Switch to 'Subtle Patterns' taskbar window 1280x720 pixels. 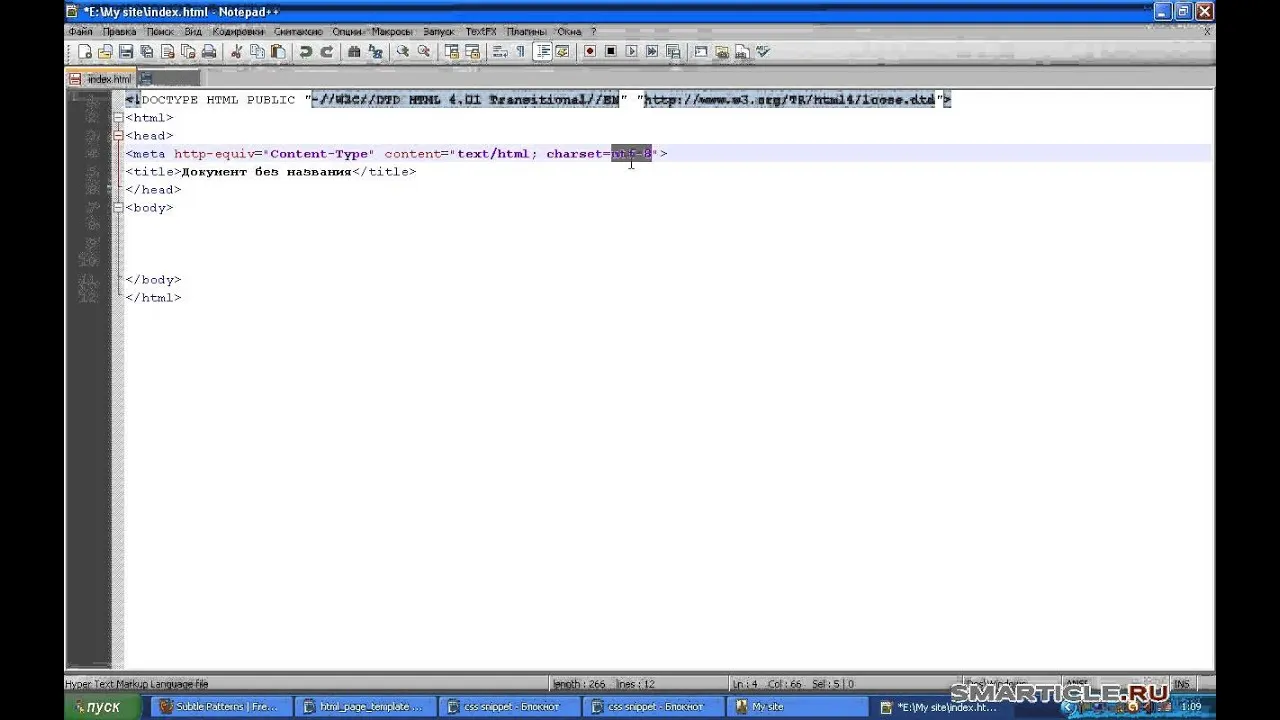click(x=222, y=707)
